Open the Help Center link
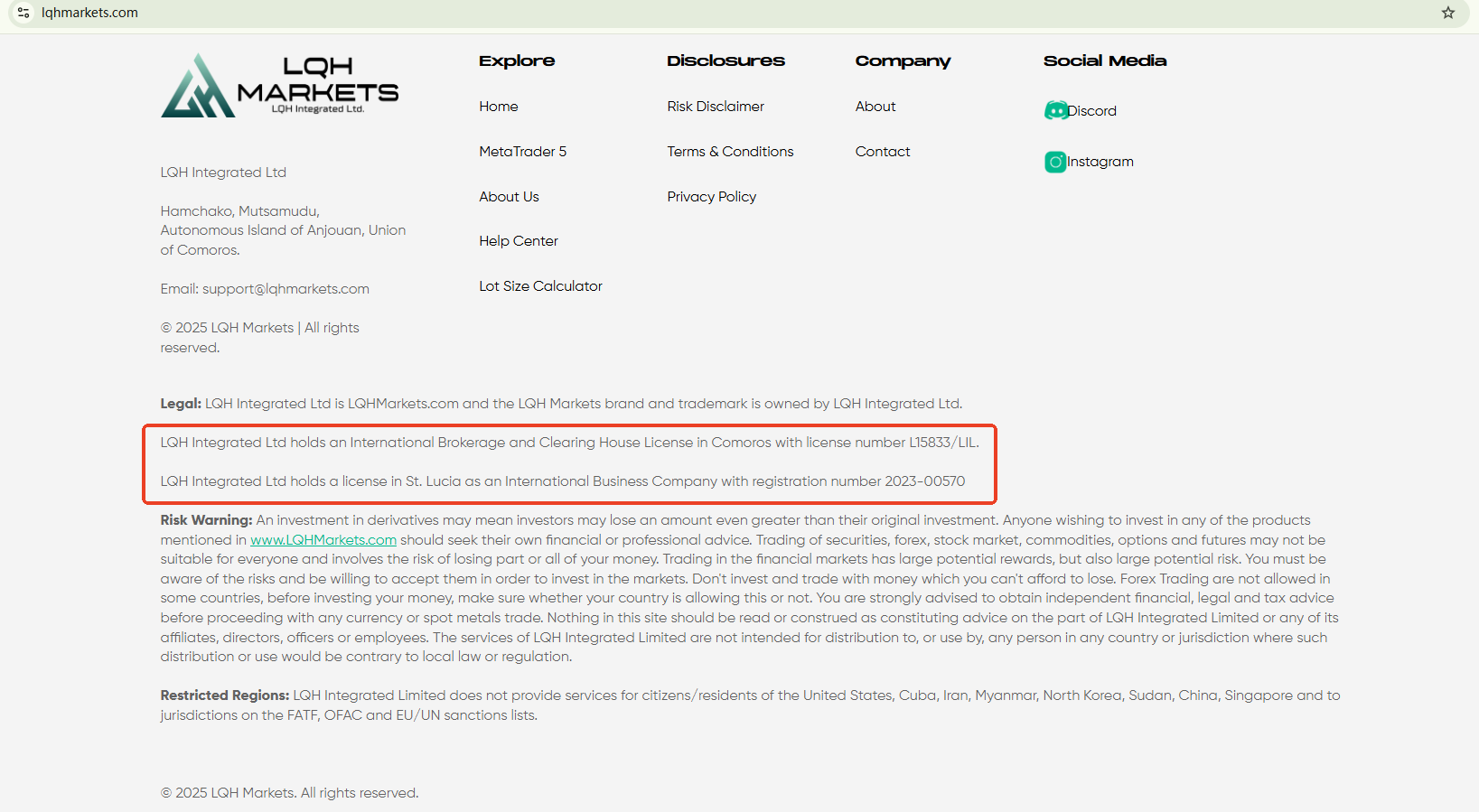Viewport: 1479px width, 812px height. pyautogui.click(x=519, y=241)
